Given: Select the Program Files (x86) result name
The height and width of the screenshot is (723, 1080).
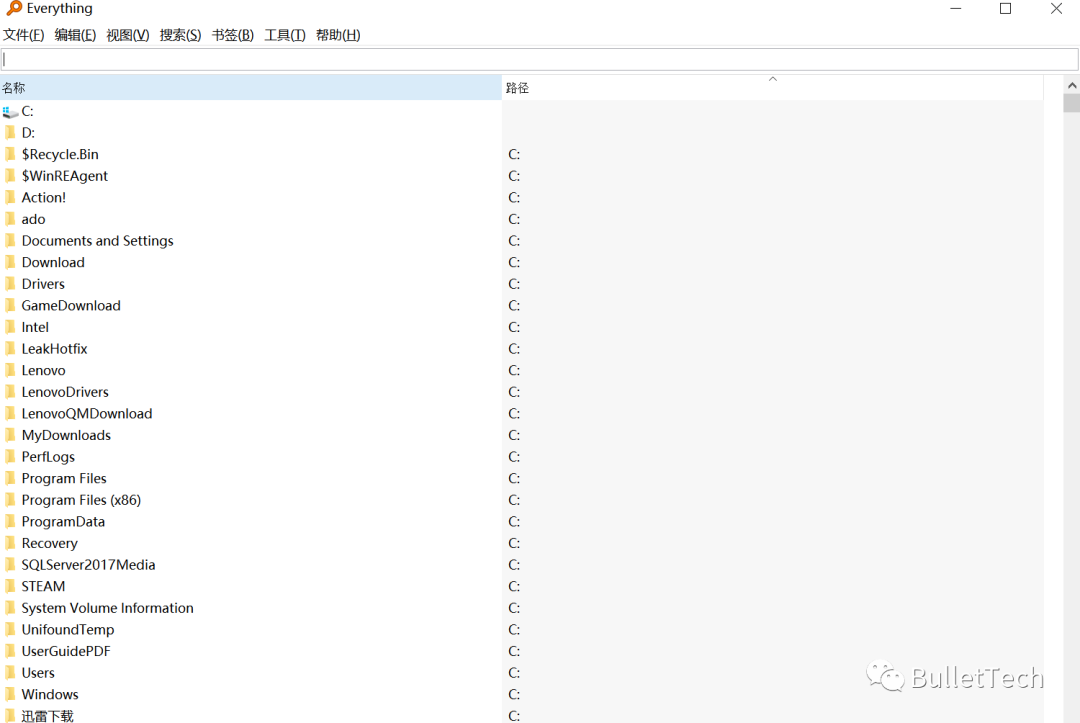Looking at the screenshot, I should (81, 500).
